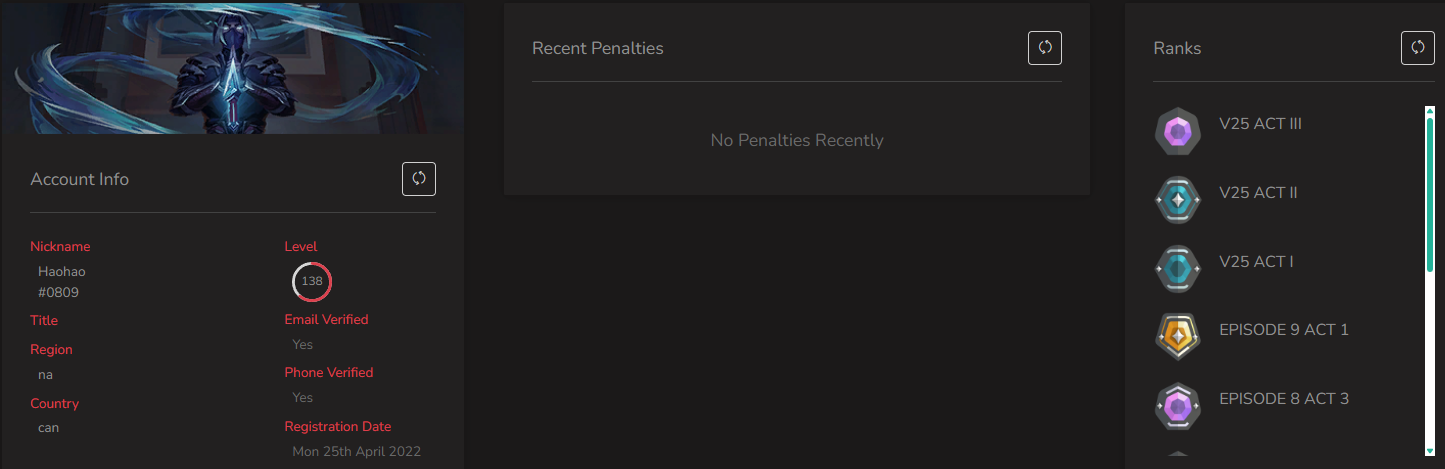Click the Episode 8 Act 3 rank badge
This screenshot has width=1445, height=469.
pyautogui.click(x=1177, y=406)
